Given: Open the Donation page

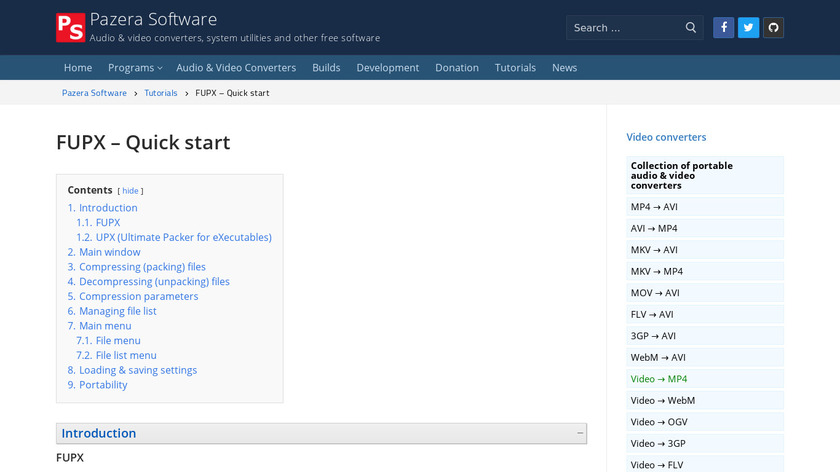Looking at the screenshot, I should click(x=456, y=68).
